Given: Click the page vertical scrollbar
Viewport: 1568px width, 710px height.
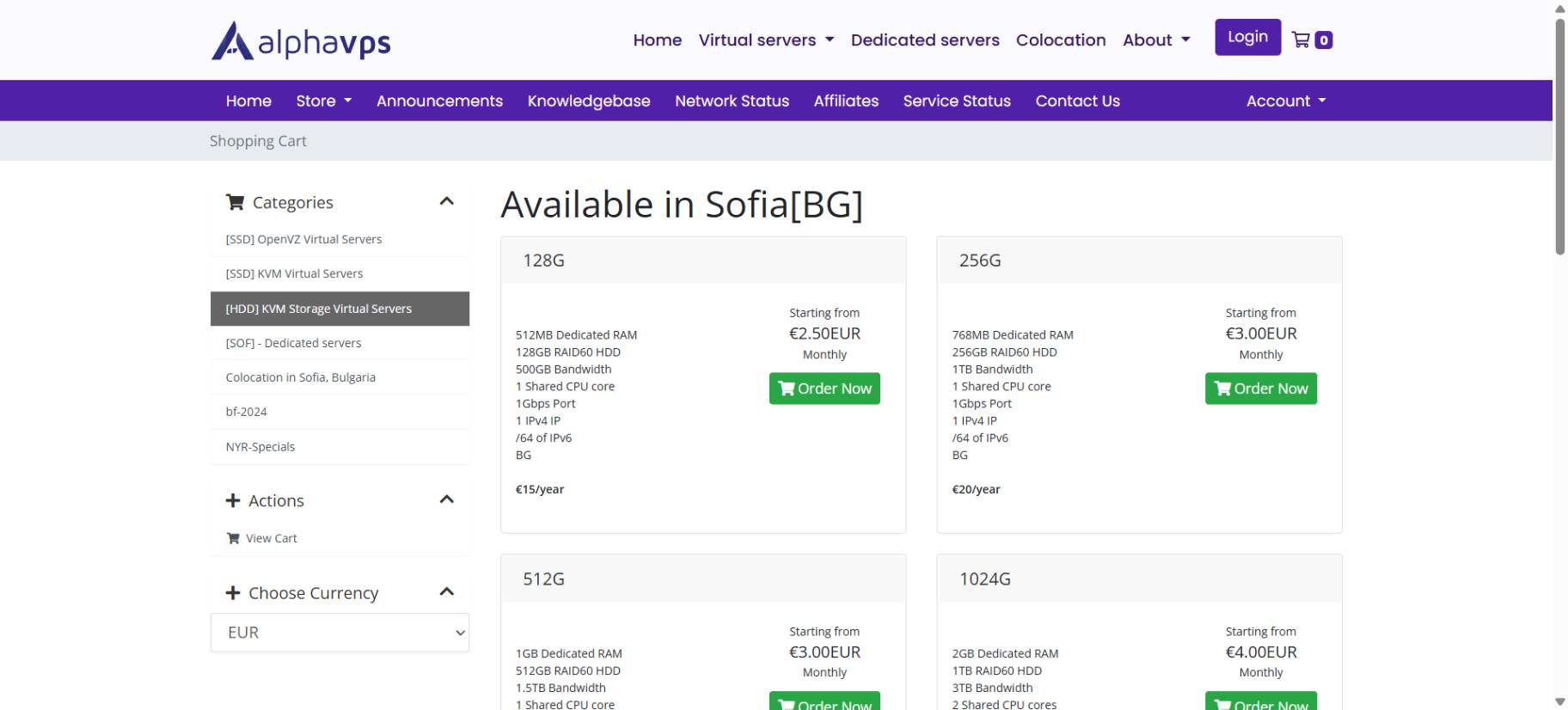Looking at the screenshot, I should 1559,136.
